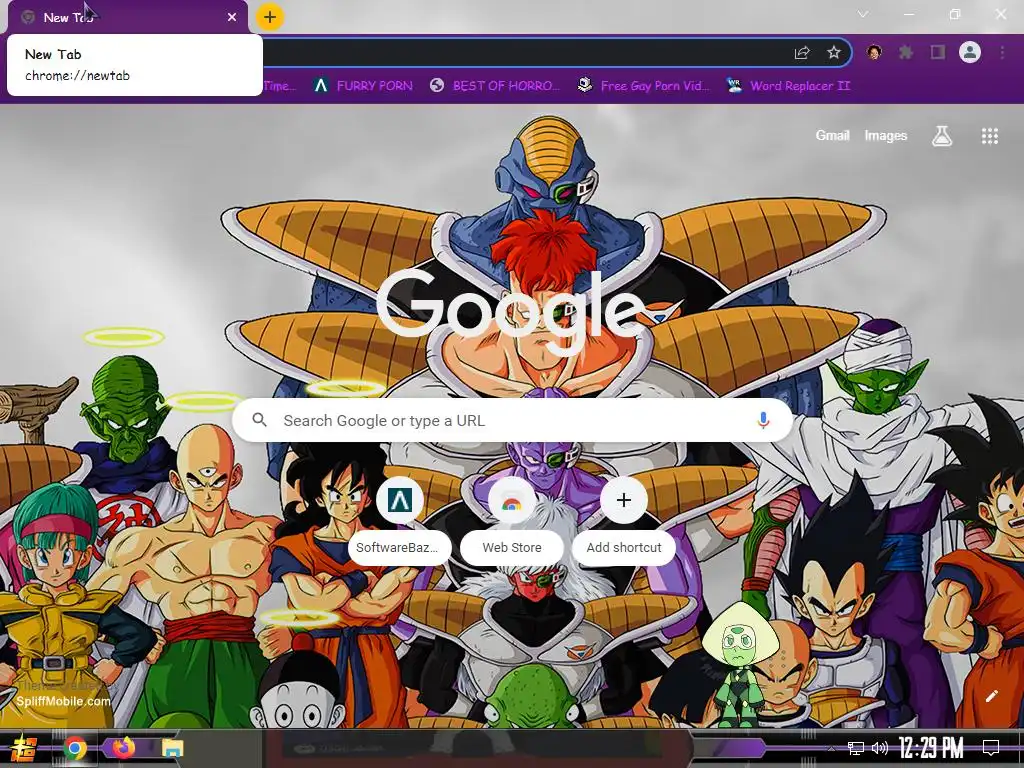The image size is (1024, 768).
Task: Open the Chrome profile avatar
Action: click(970, 52)
